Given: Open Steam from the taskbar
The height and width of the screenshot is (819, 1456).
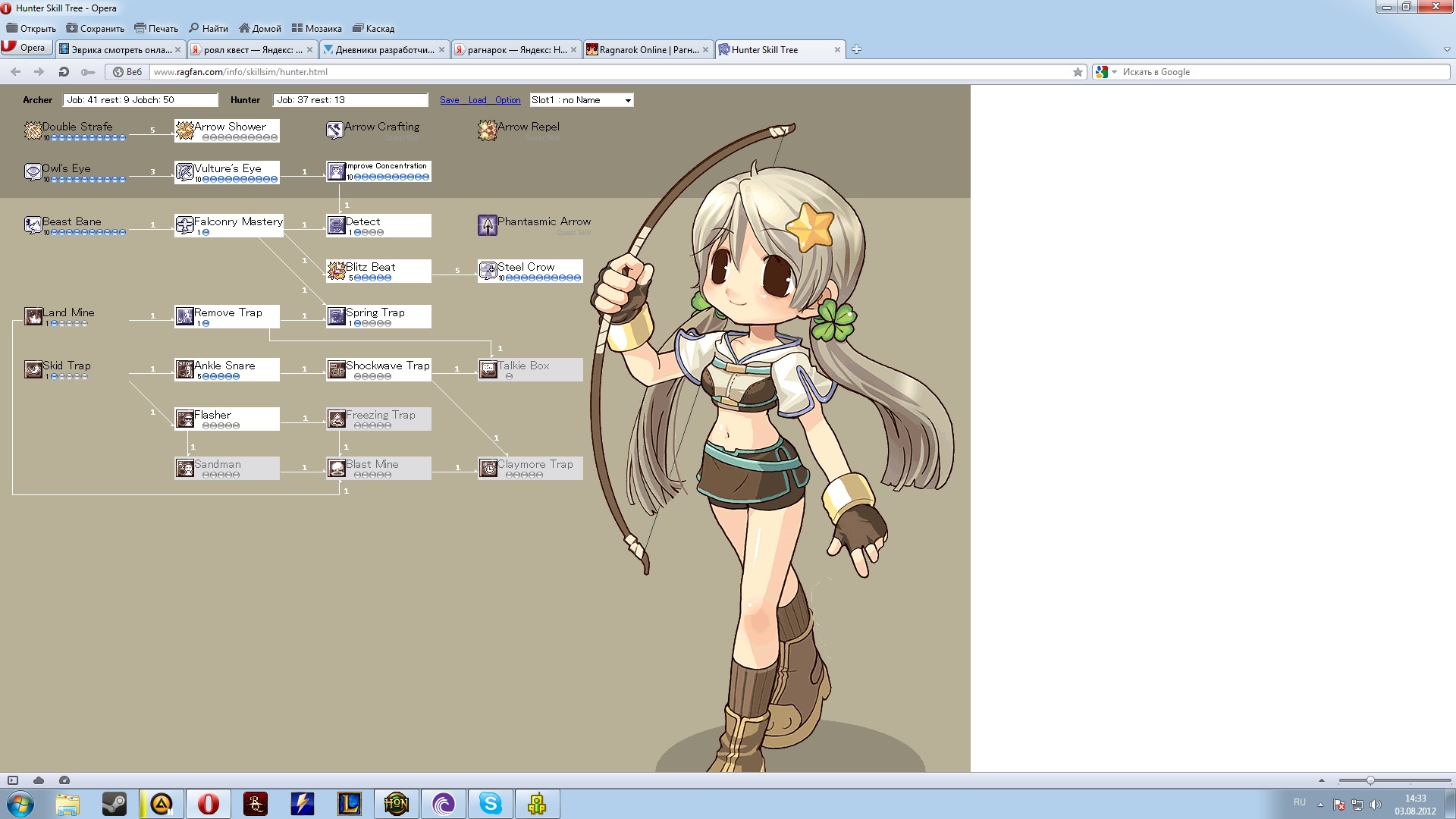Looking at the screenshot, I should pyautogui.click(x=115, y=804).
